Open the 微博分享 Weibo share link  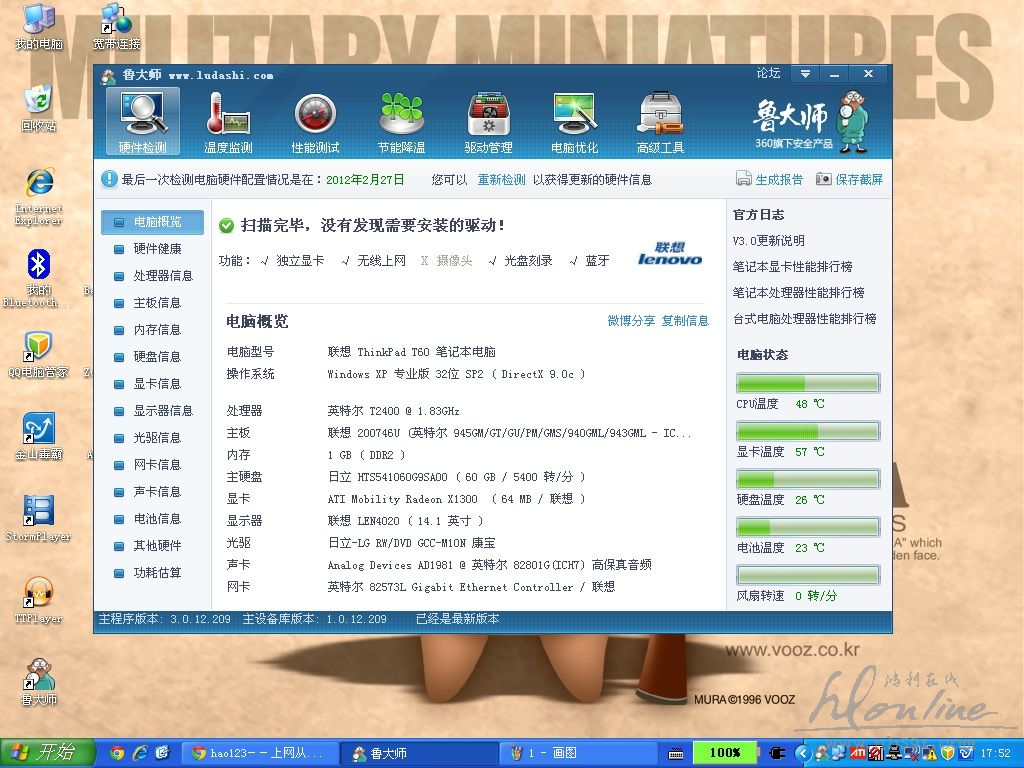[631, 321]
